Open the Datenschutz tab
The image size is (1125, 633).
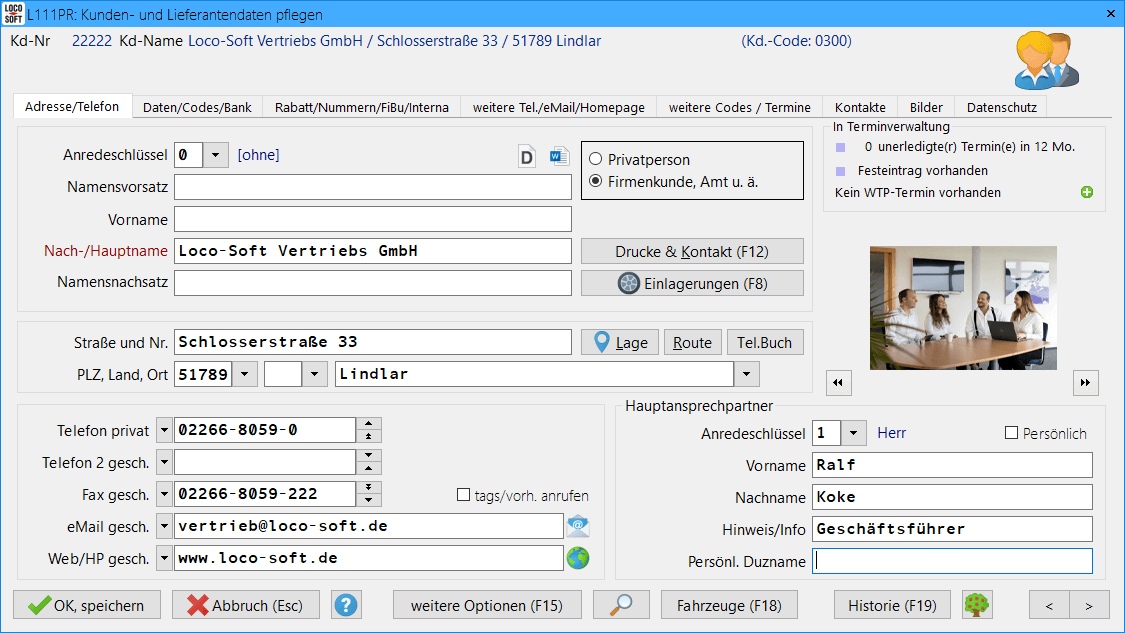(1001, 107)
